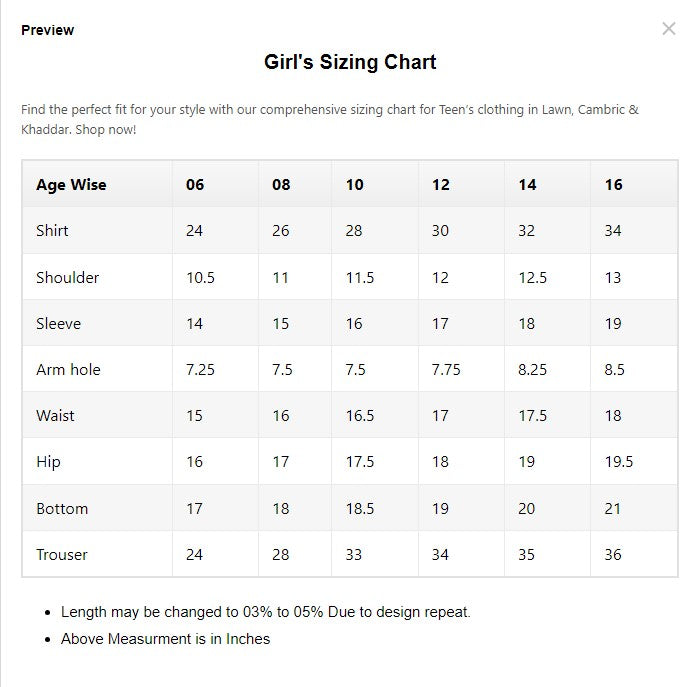
Task: Select the Bottom row label
Action: pos(62,508)
